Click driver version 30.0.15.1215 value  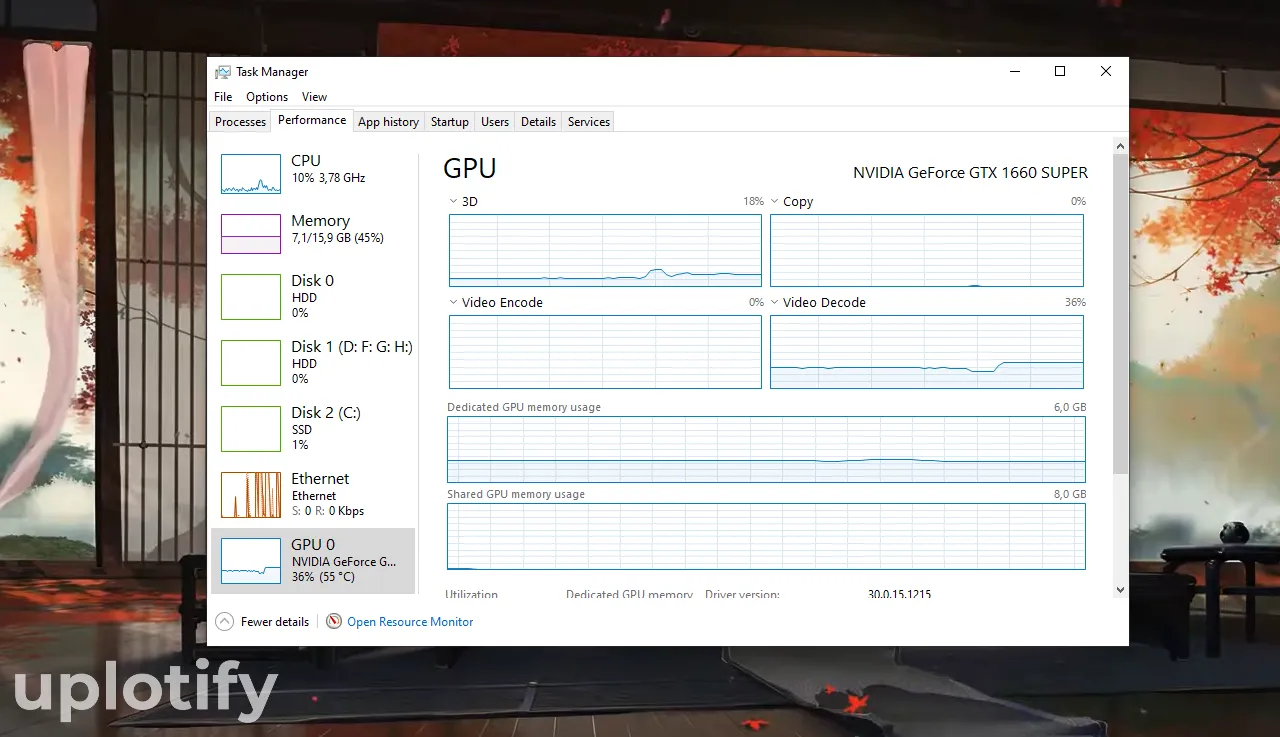tap(900, 594)
